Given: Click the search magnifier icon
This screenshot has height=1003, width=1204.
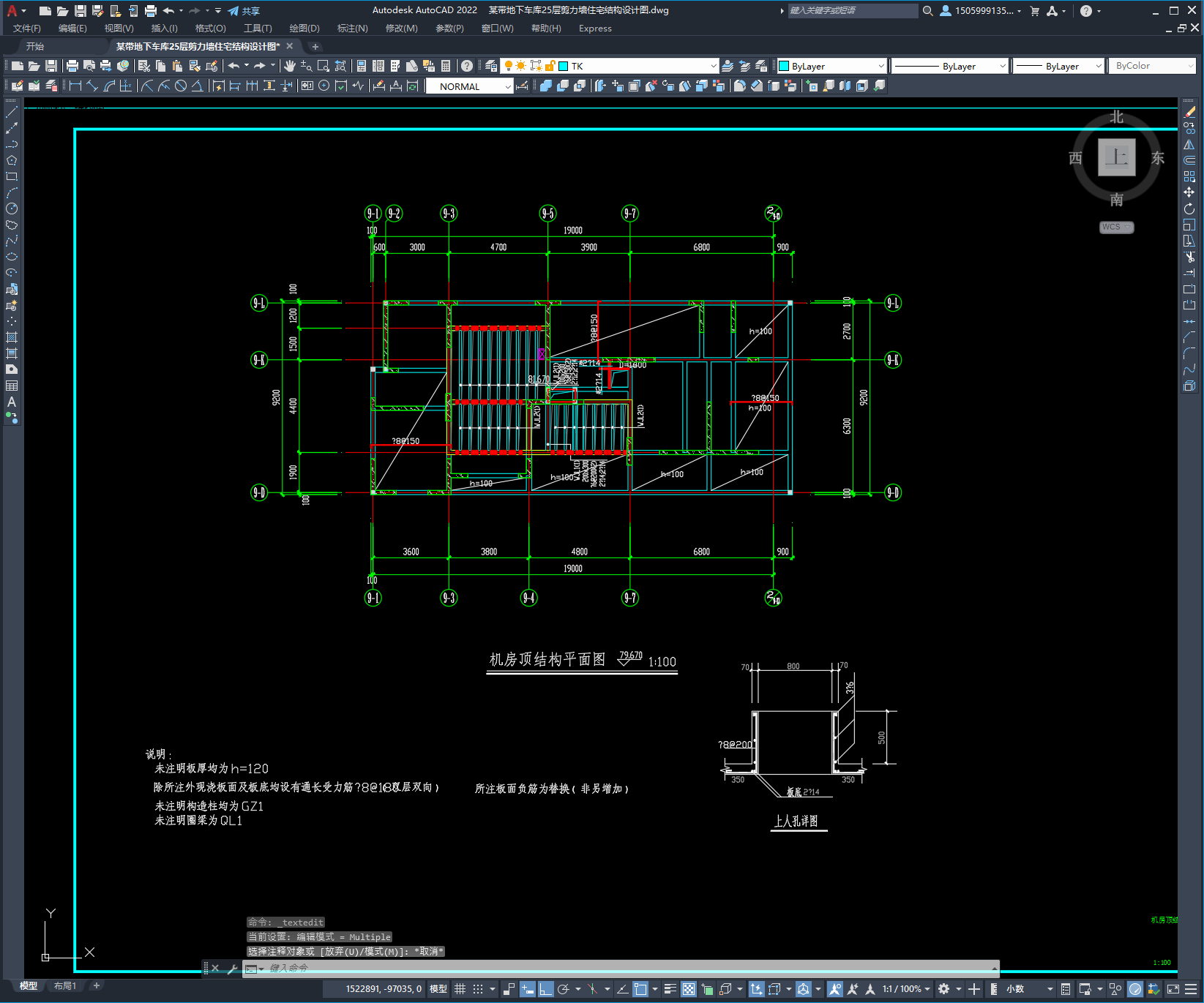Looking at the screenshot, I should click(927, 11).
